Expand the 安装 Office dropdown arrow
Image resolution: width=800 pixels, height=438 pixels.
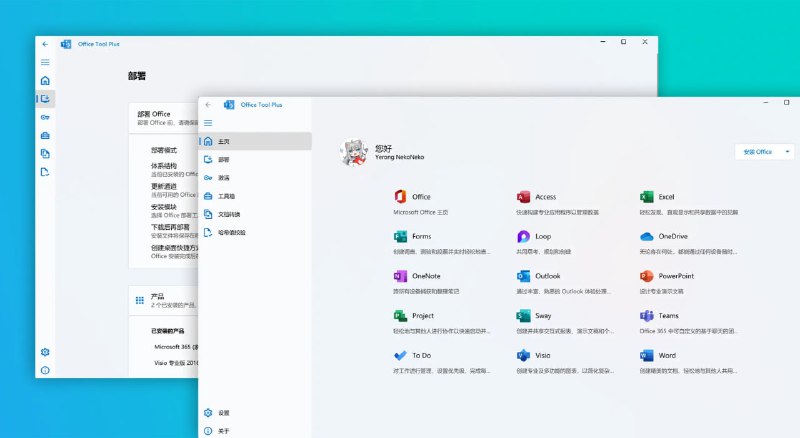tap(788, 152)
